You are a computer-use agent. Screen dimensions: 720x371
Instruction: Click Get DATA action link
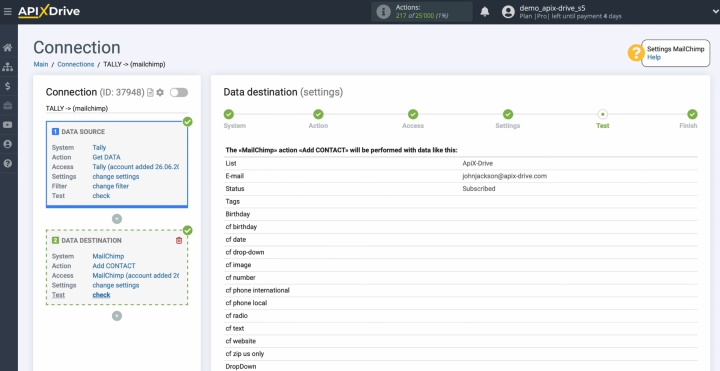pyautogui.click(x=107, y=157)
